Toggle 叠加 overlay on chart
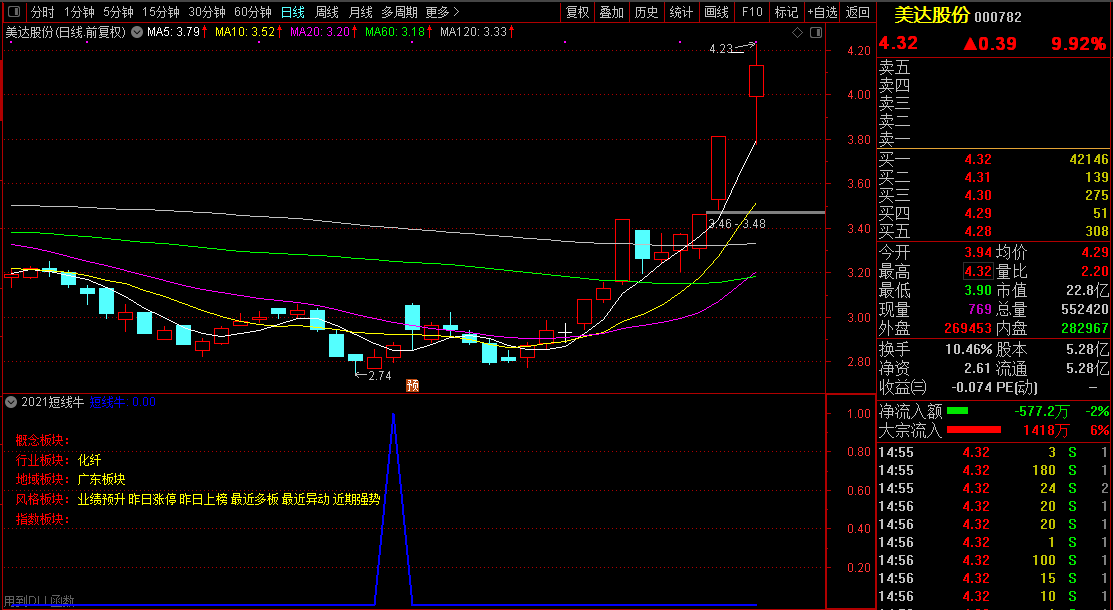 click(x=612, y=12)
